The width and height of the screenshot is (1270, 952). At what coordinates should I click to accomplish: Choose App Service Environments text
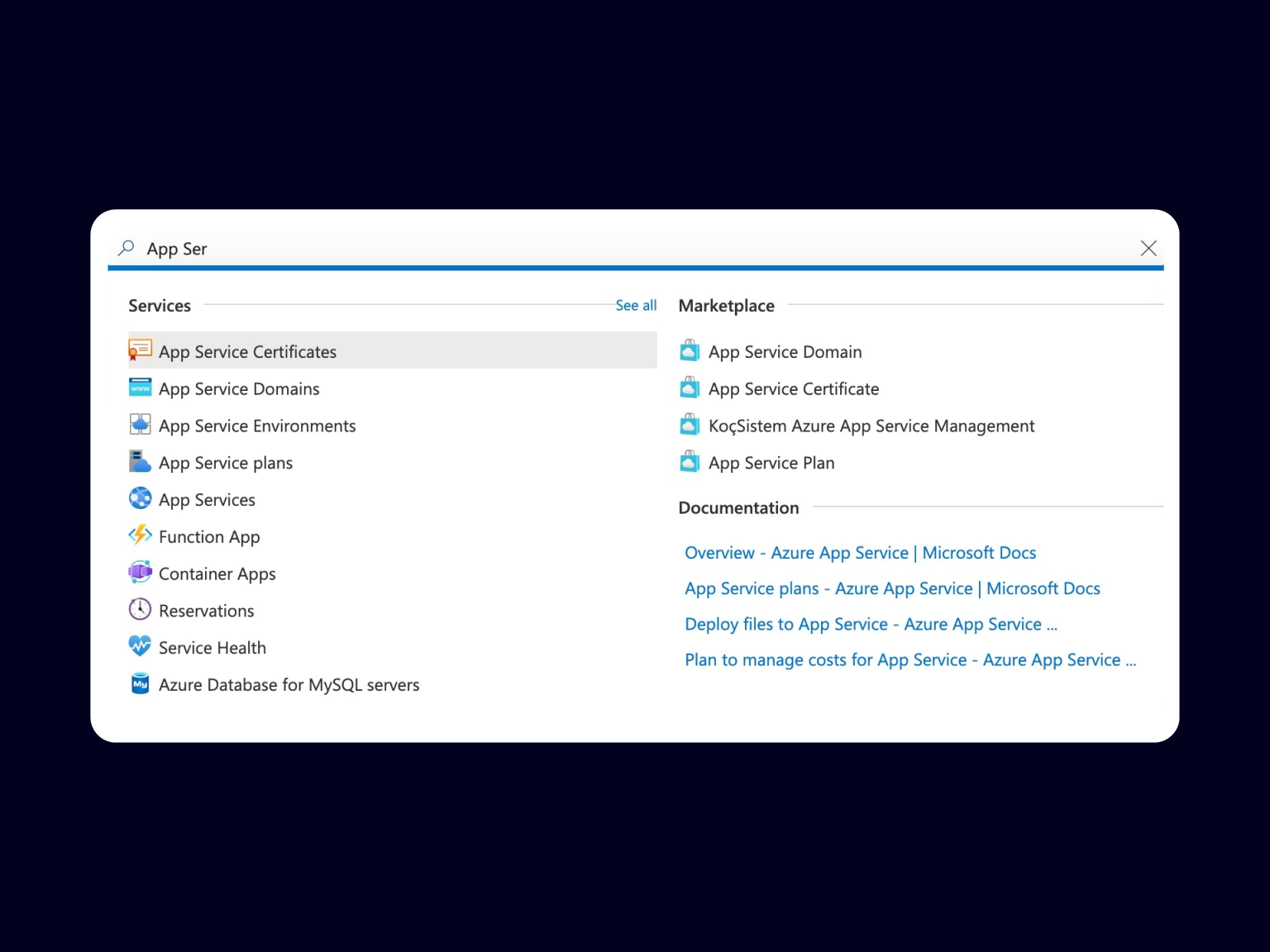coord(257,426)
